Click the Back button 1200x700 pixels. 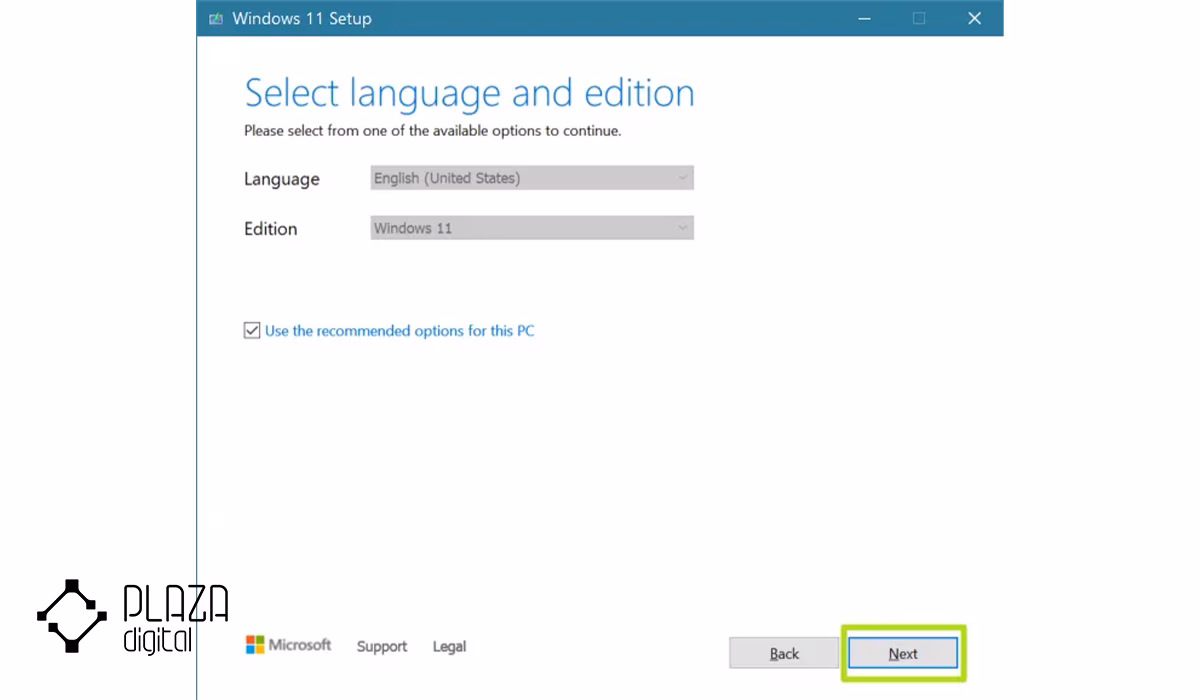tap(784, 653)
